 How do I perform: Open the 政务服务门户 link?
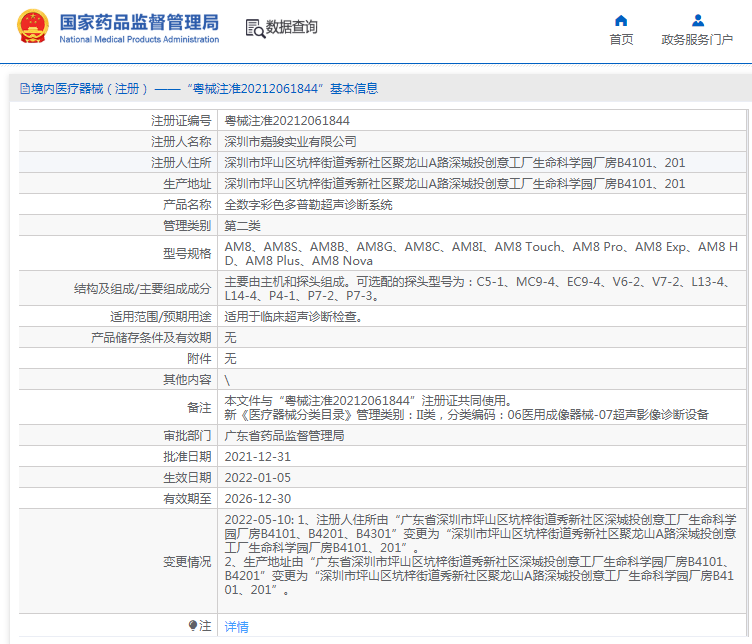(697, 39)
